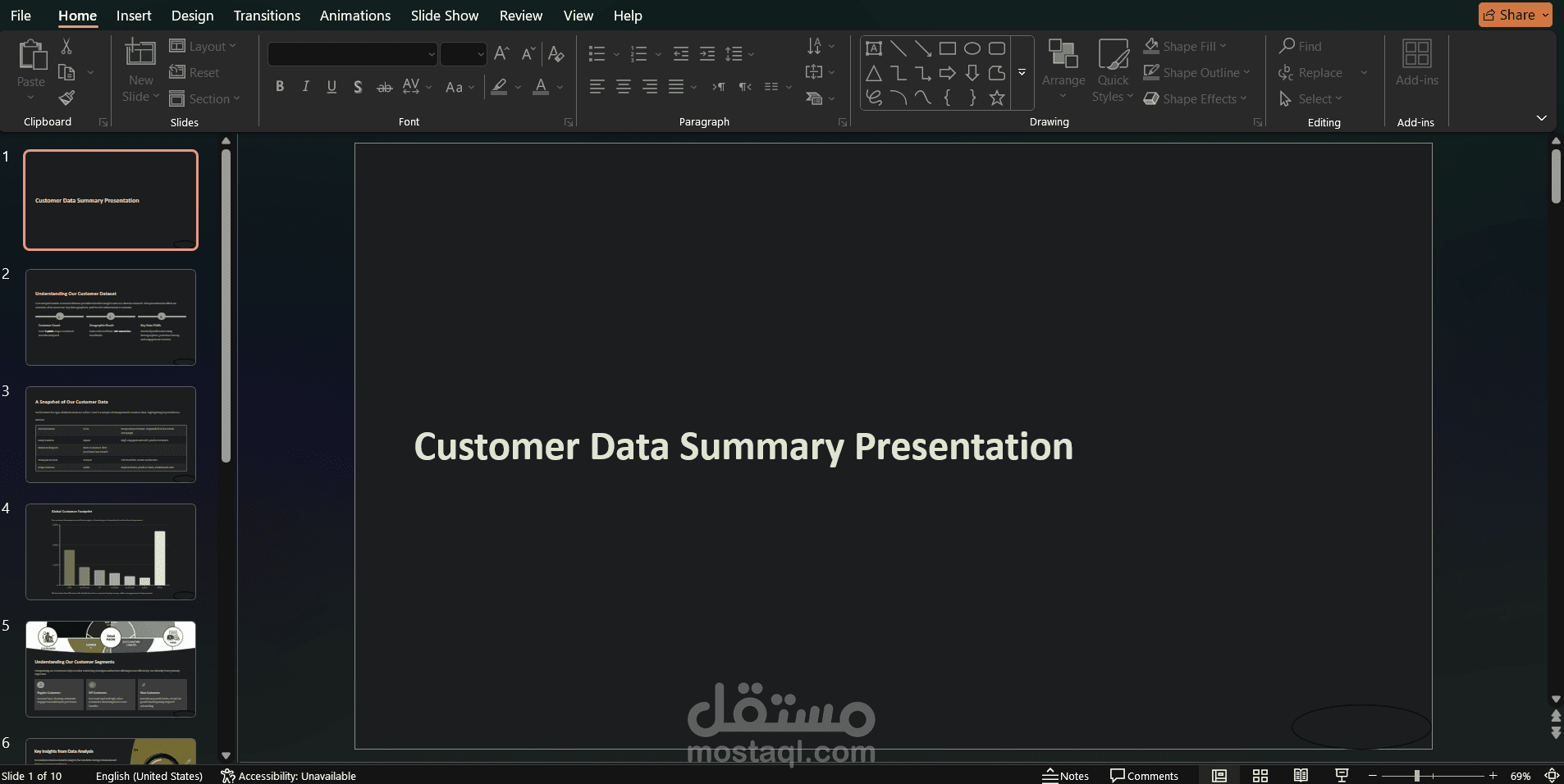Cut selection using the scissors icon
The height and width of the screenshot is (784, 1564).
point(67,45)
